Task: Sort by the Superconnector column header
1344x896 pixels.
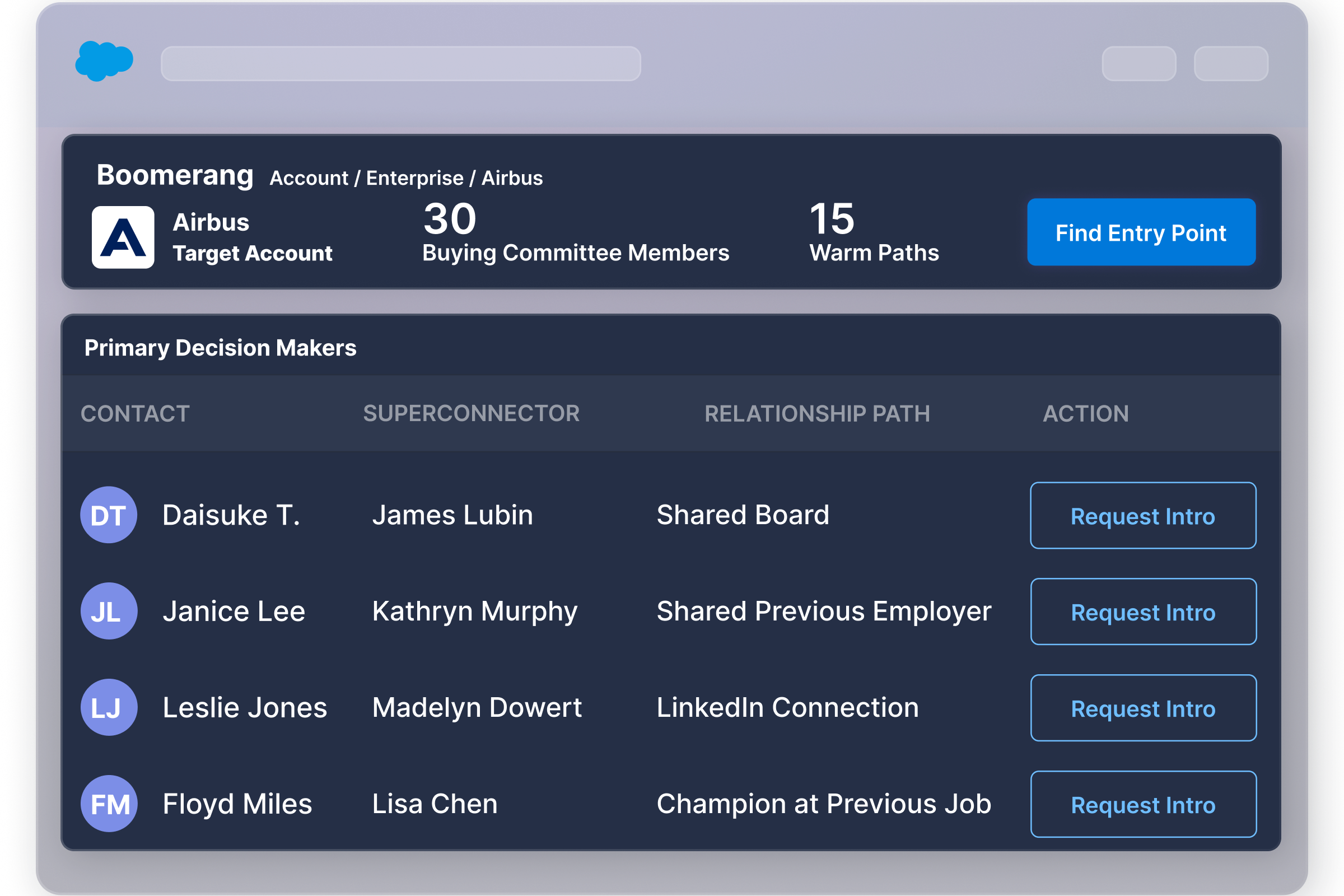Action: pyautogui.click(x=471, y=413)
